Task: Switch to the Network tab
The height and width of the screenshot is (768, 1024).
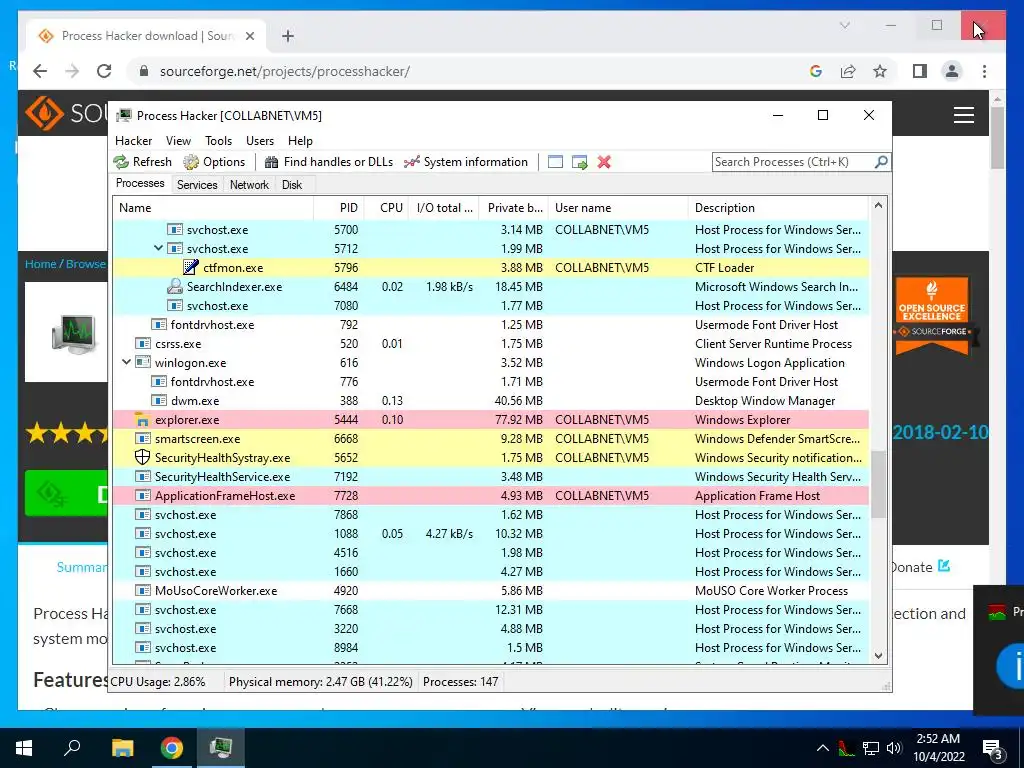Action: pyautogui.click(x=249, y=185)
